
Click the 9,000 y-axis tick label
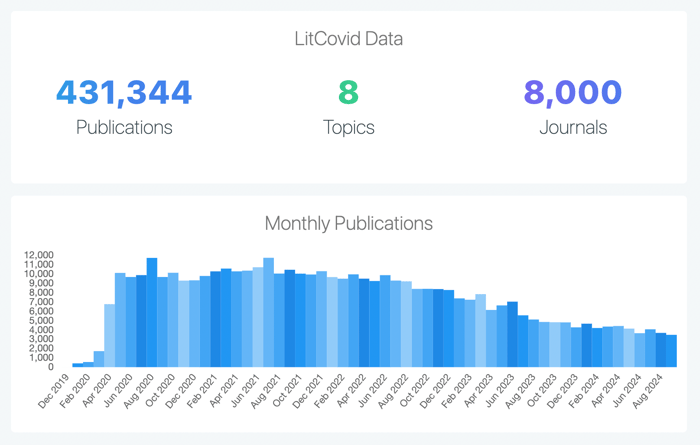41,283
